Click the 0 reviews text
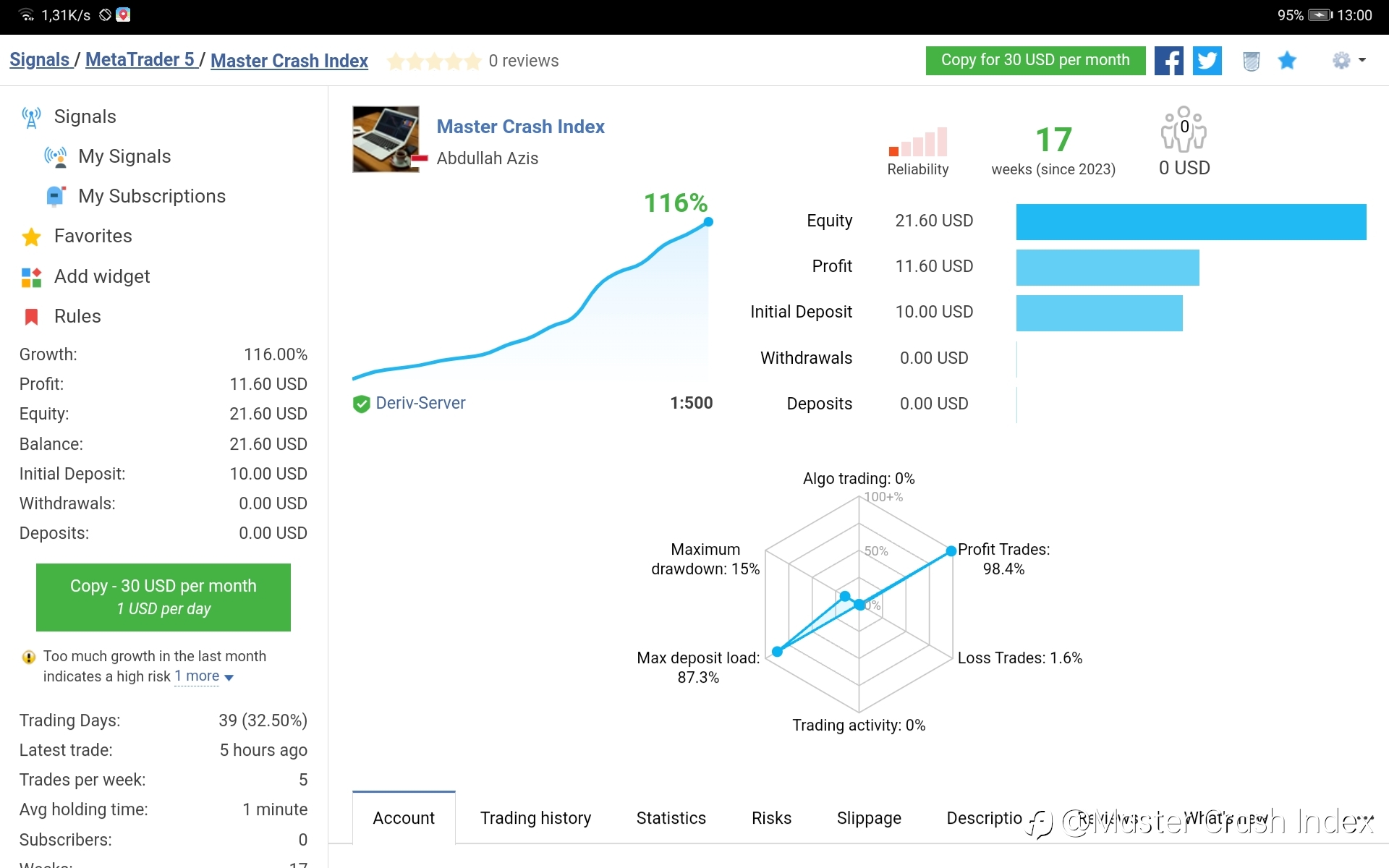 (524, 61)
